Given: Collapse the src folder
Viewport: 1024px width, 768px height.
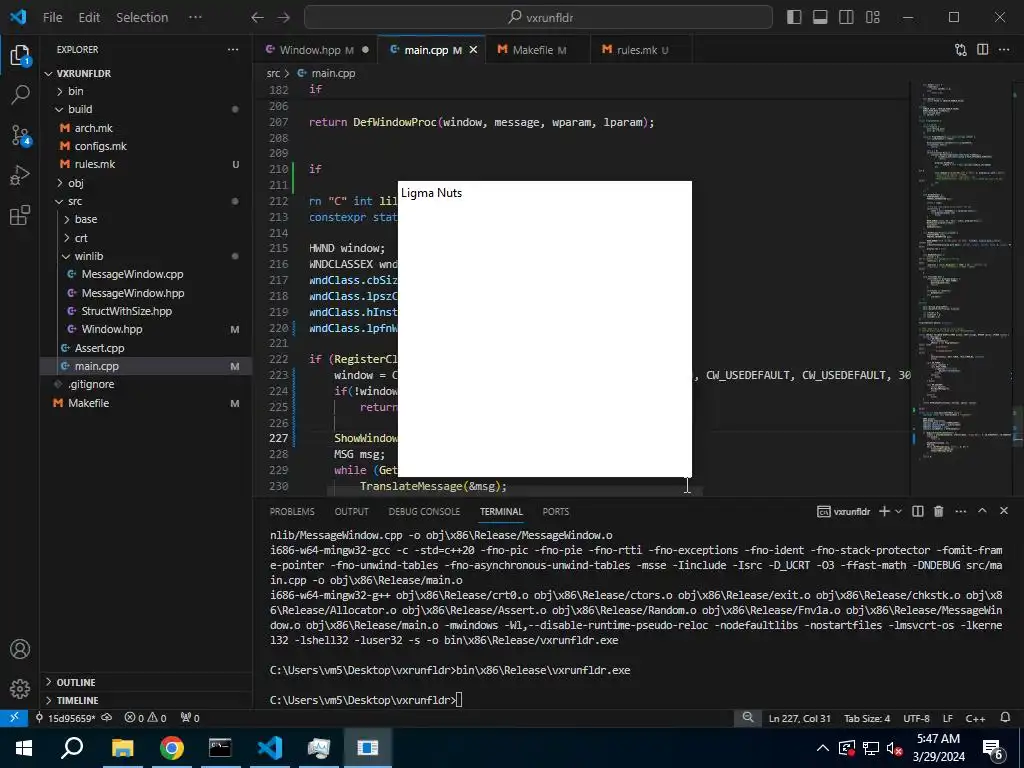Looking at the screenshot, I should click(x=75, y=201).
